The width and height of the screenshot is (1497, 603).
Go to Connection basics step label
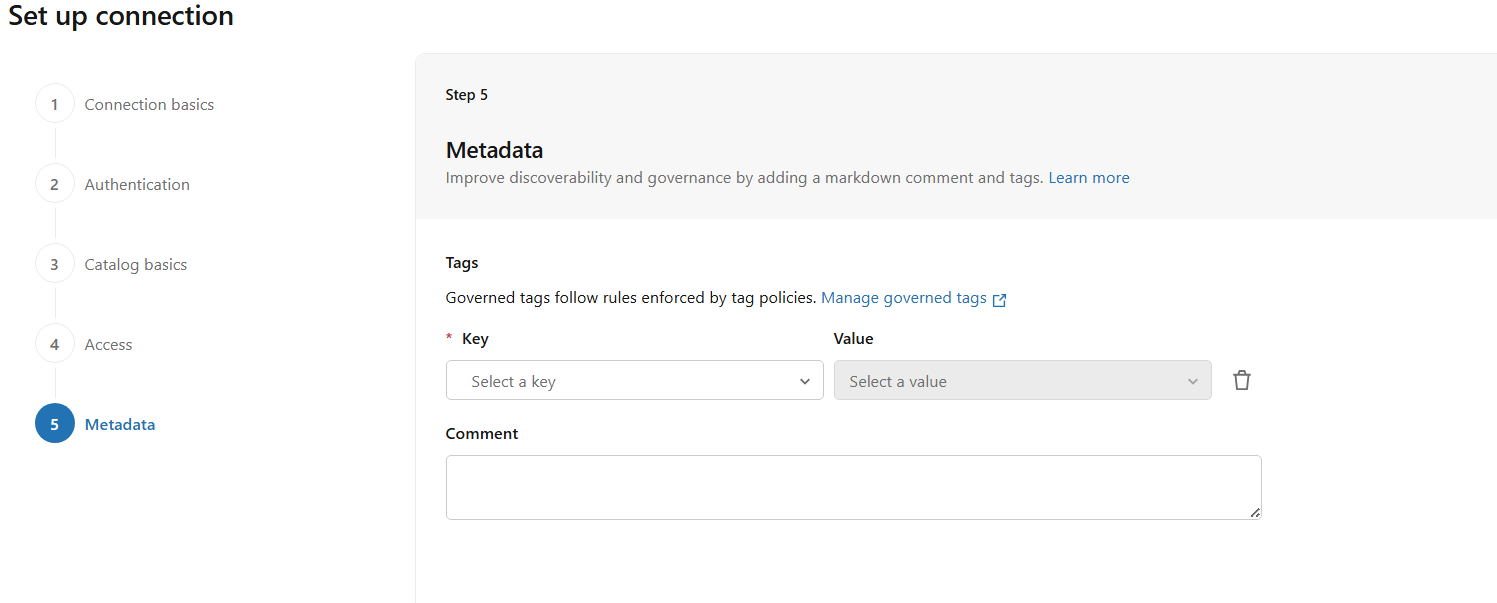[149, 104]
